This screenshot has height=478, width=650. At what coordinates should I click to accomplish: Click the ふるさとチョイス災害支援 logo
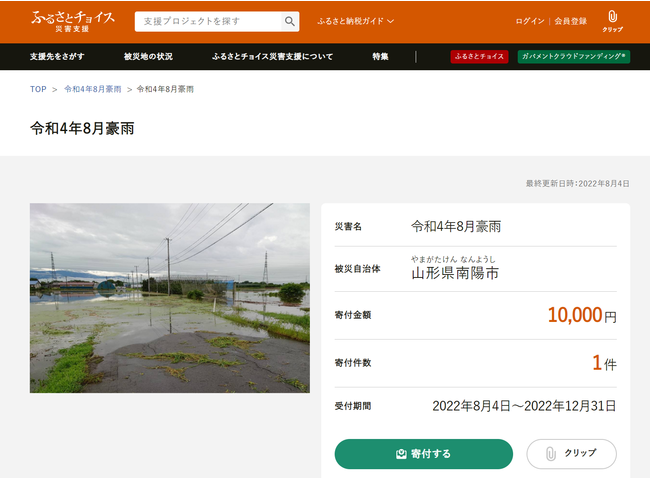tap(72, 21)
